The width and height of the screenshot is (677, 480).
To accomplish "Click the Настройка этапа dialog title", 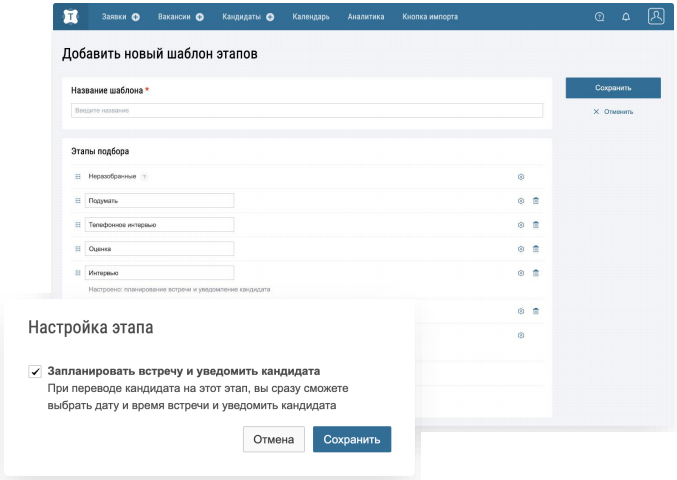I will coord(91,328).
